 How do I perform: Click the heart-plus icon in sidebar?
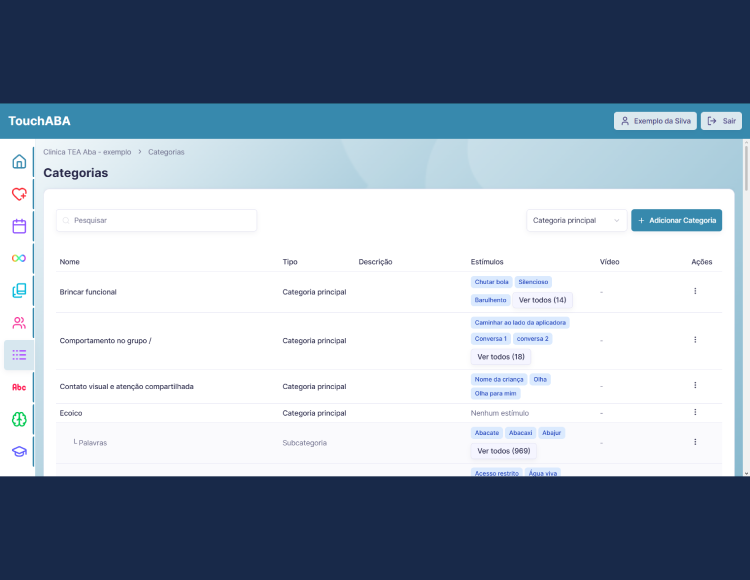[19, 194]
